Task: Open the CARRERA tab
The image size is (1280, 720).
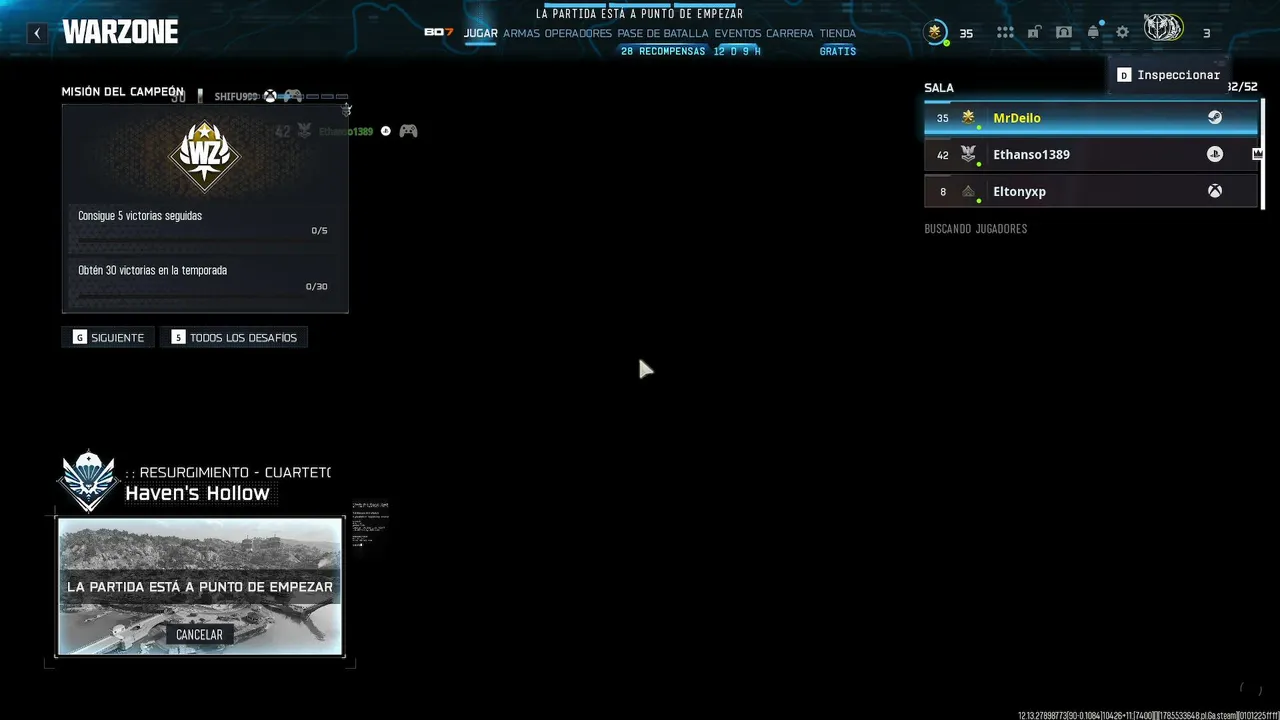Action: (790, 33)
